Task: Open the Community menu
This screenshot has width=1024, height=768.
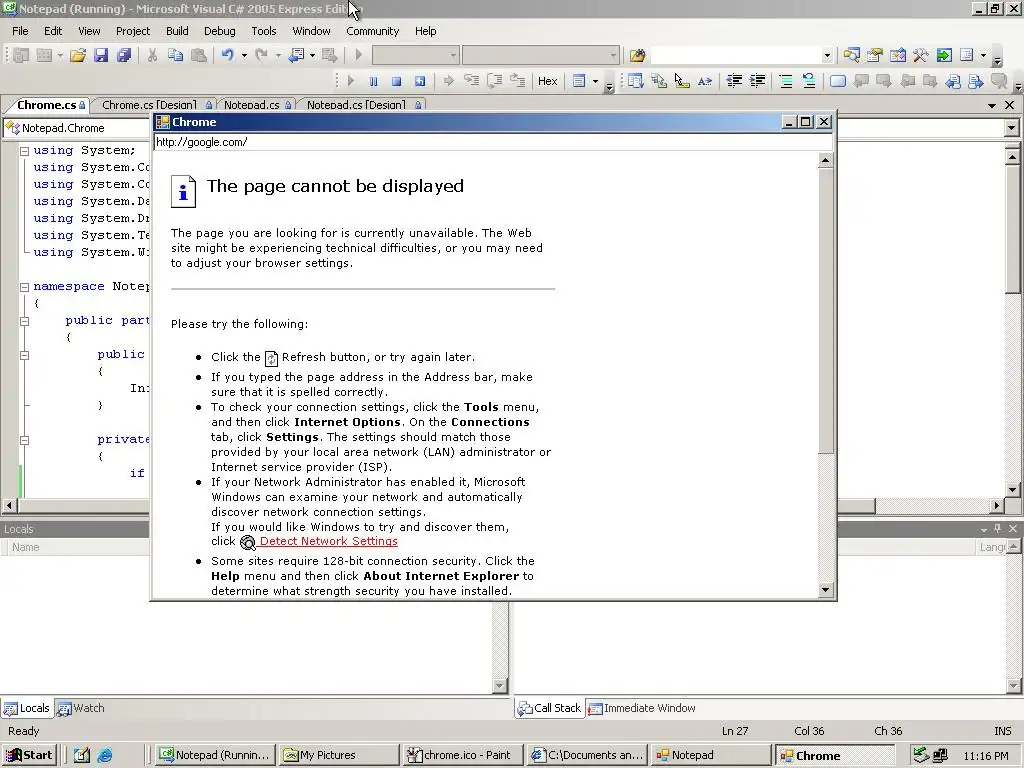Action: (372, 31)
